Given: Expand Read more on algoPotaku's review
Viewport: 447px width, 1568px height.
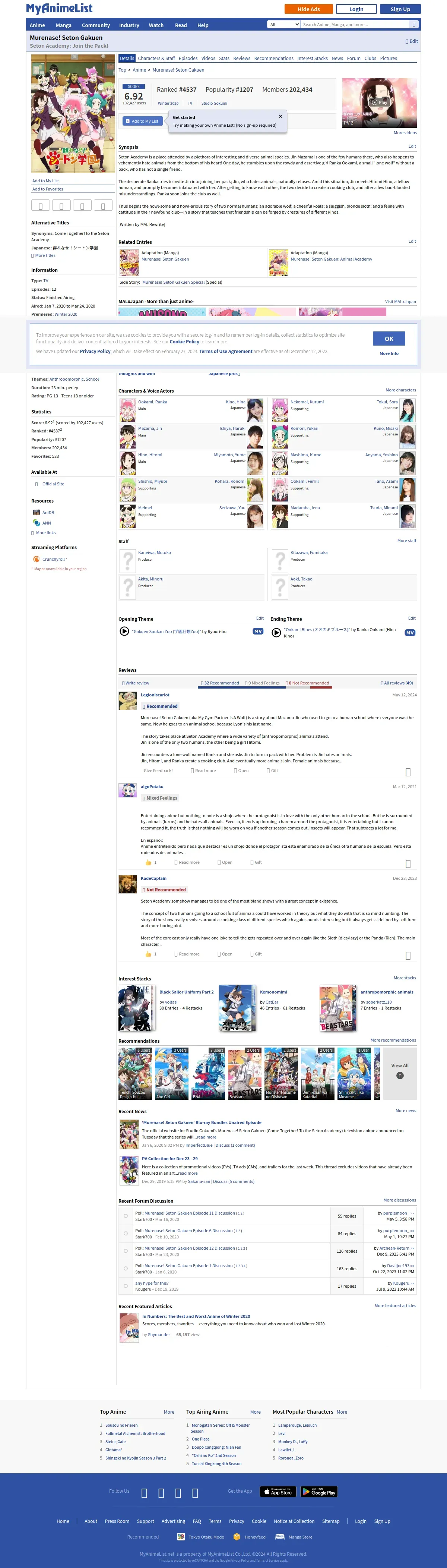Looking at the screenshot, I should coord(187,862).
